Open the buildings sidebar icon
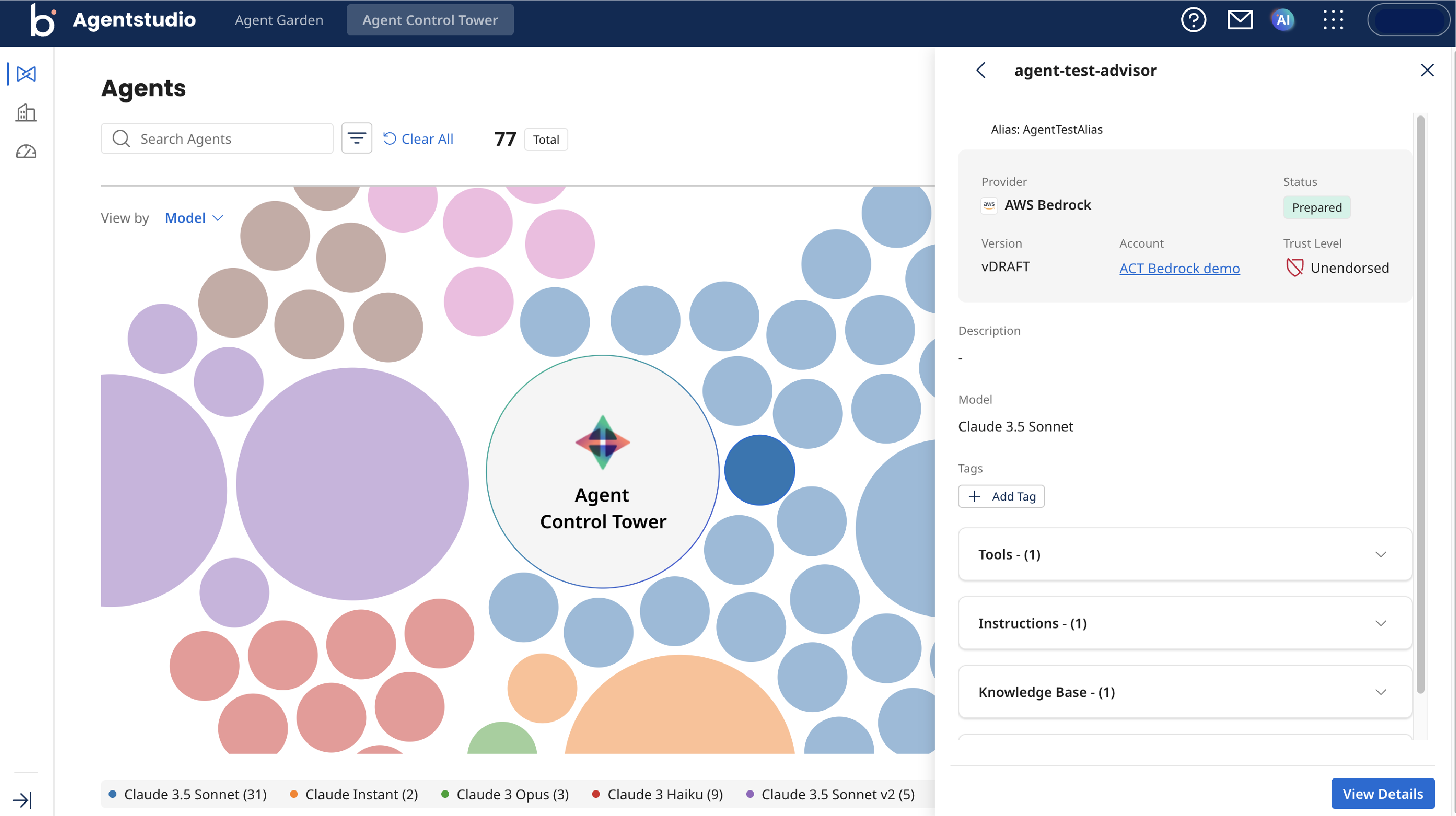 pyautogui.click(x=26, y=113)
